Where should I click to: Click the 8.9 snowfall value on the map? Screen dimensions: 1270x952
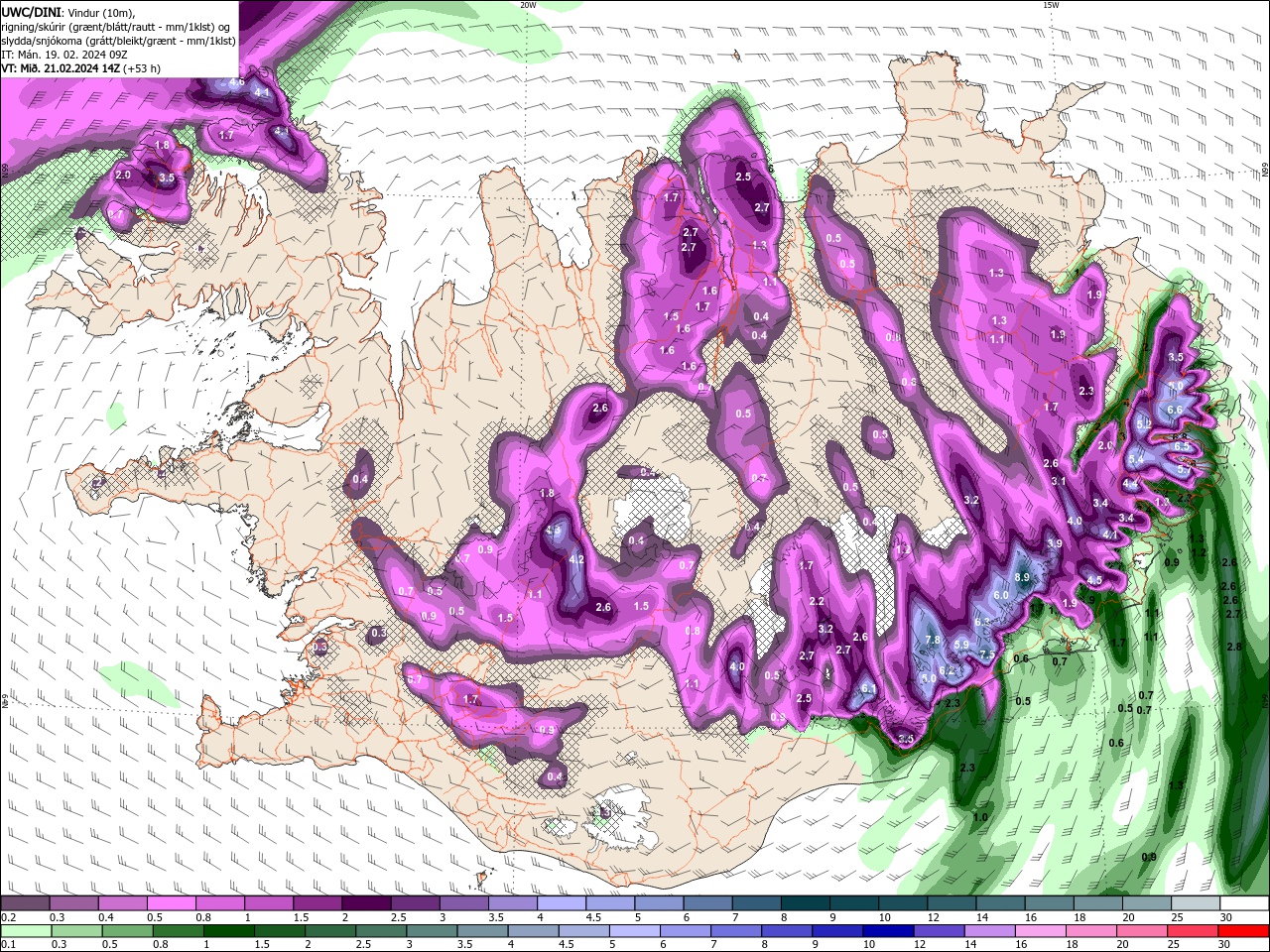[1023, 577]
